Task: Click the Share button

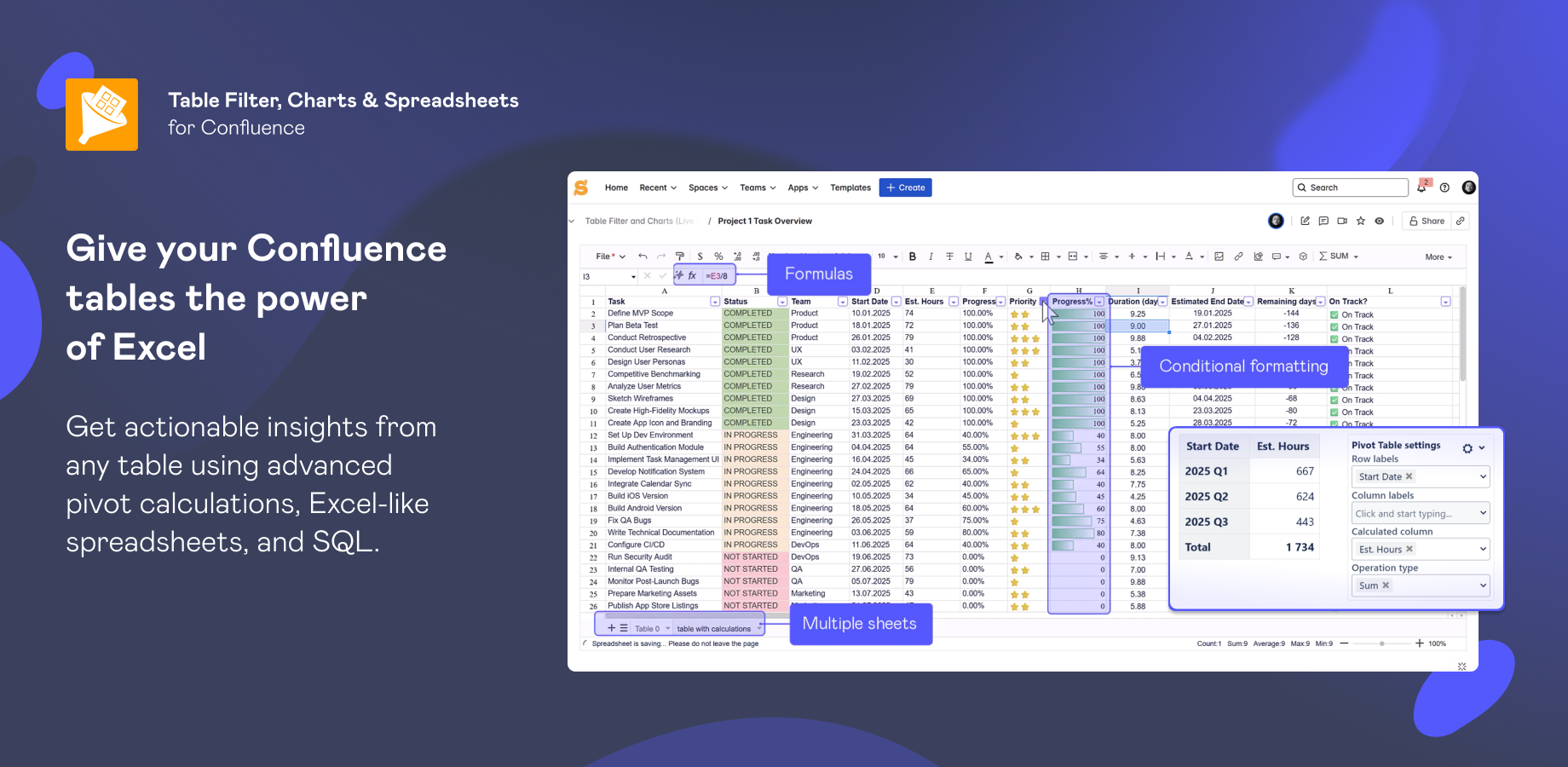Action: pyautogui.click(x=1427, y=221)
